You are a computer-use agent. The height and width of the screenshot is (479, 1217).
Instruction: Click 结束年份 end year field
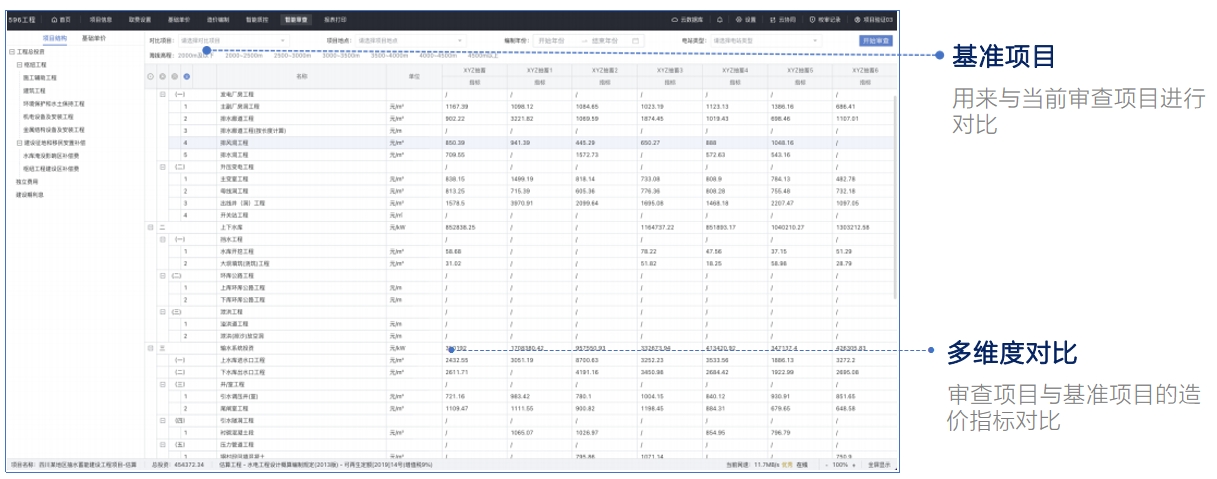(x=605, y=40)
